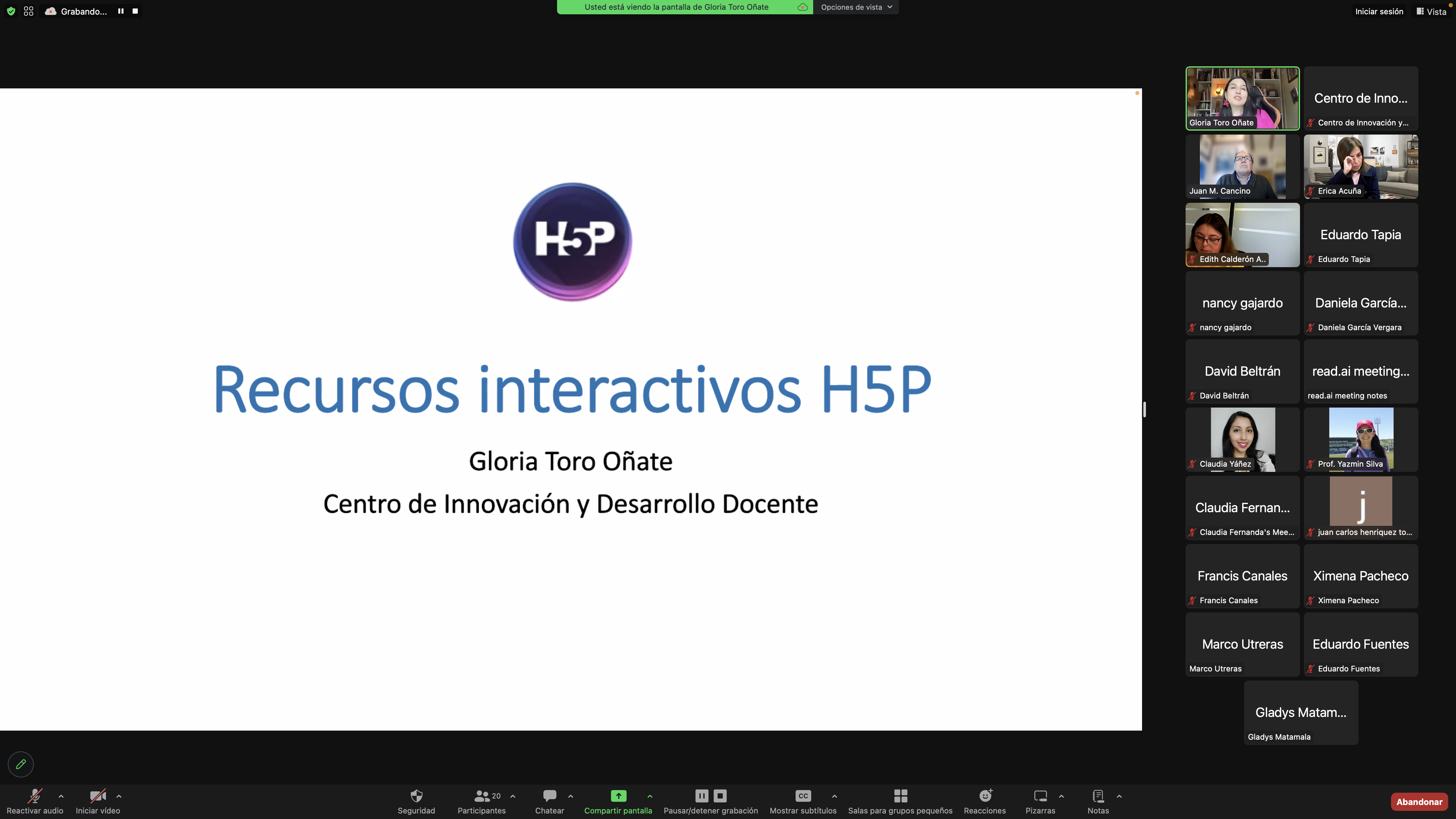Open the Reacciones emoji menu

(985, 801)
